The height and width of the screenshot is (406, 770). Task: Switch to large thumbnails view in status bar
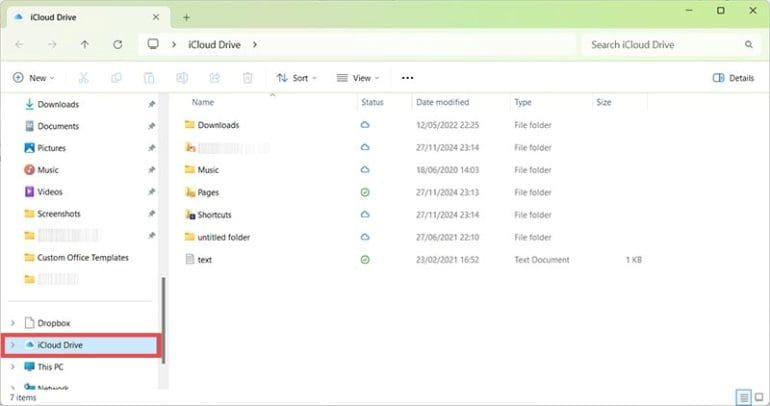coord(757,396)
